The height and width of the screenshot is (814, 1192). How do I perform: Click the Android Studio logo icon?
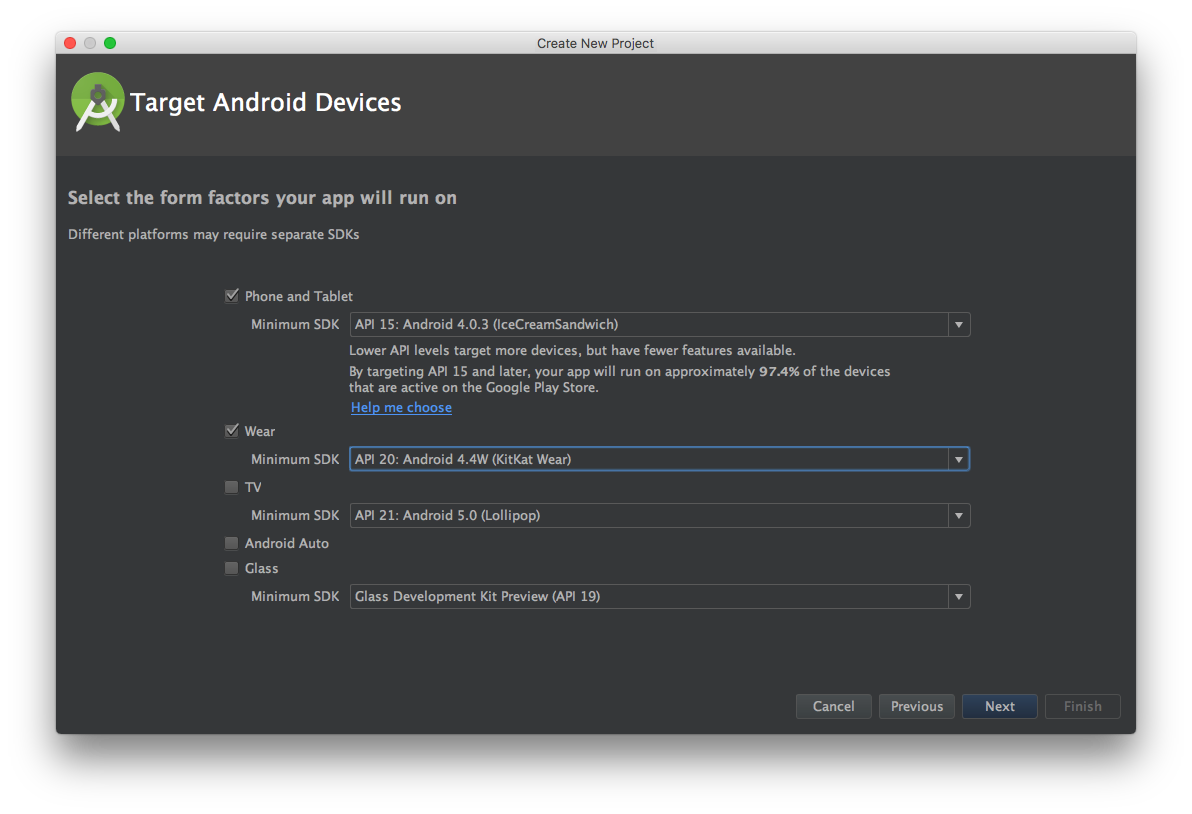point(97,102)
